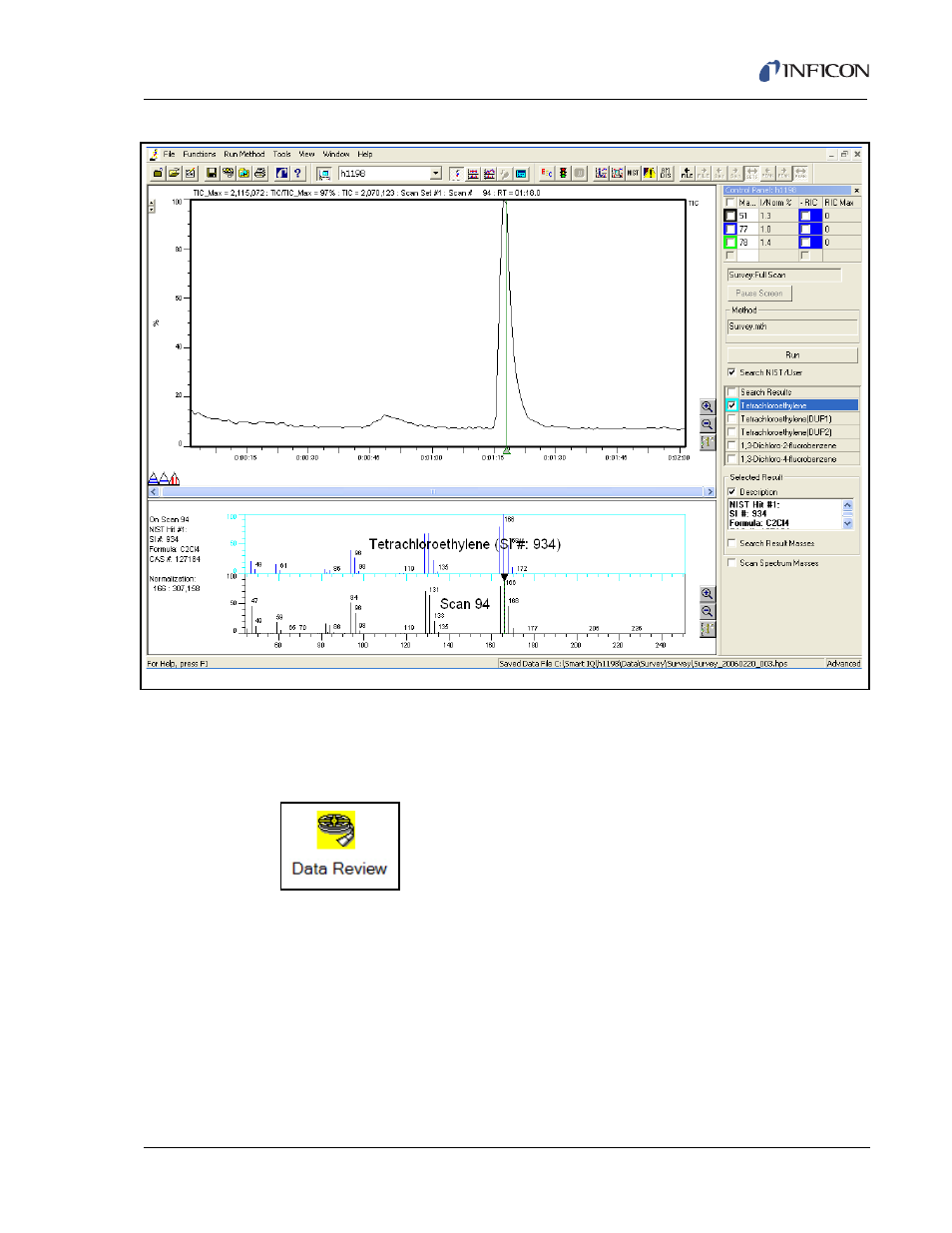Click the Run button
This screenshot has height=1233, width=952.
pos(792,354)
